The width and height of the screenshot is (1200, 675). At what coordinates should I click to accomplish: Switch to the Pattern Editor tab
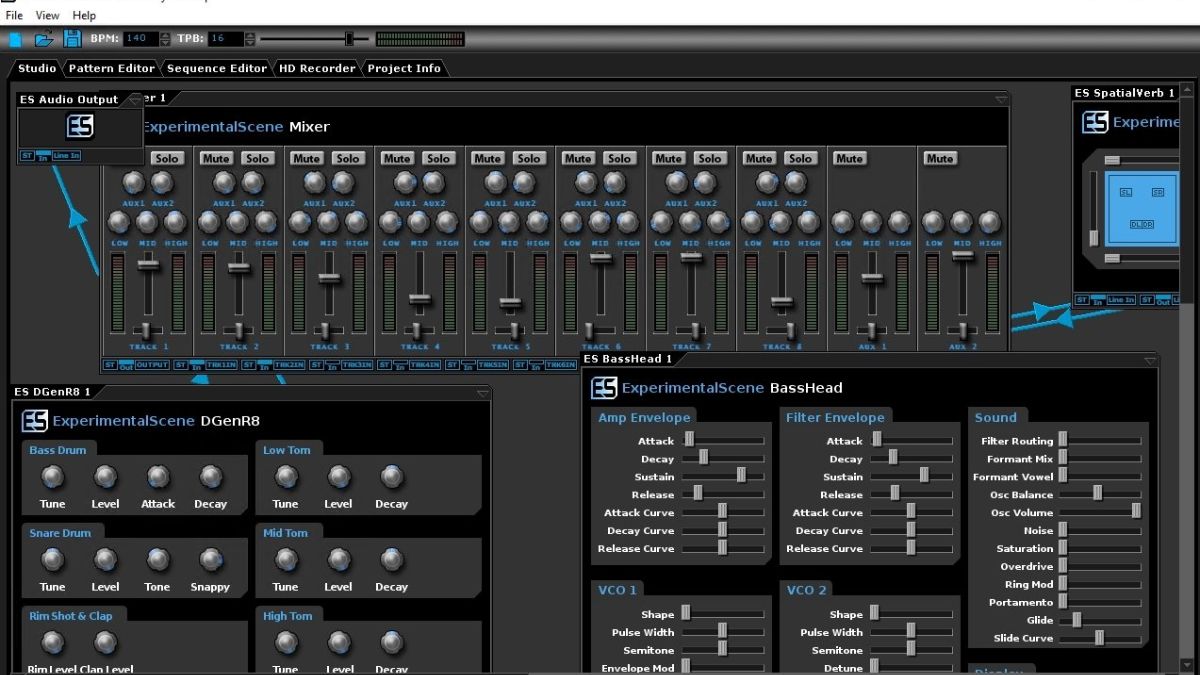[x=111, y=68]
